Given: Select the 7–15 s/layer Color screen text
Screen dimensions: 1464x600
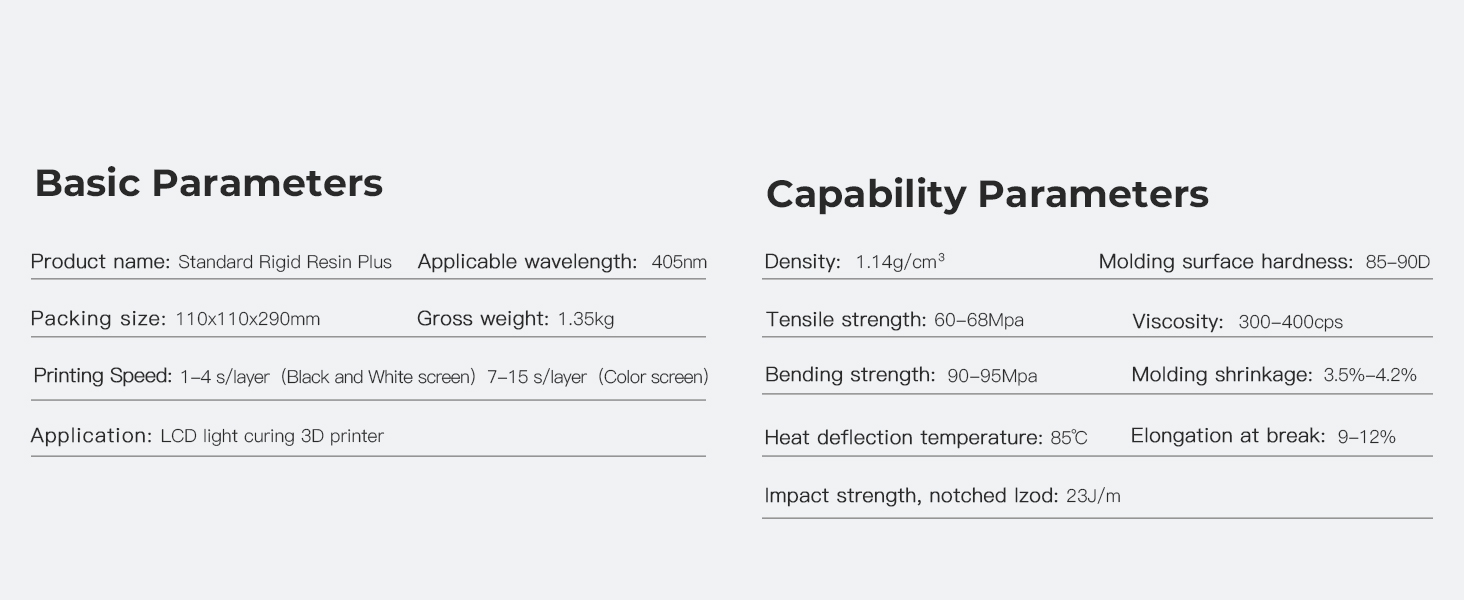Looking at the screenshot, I should coord(597,377).
